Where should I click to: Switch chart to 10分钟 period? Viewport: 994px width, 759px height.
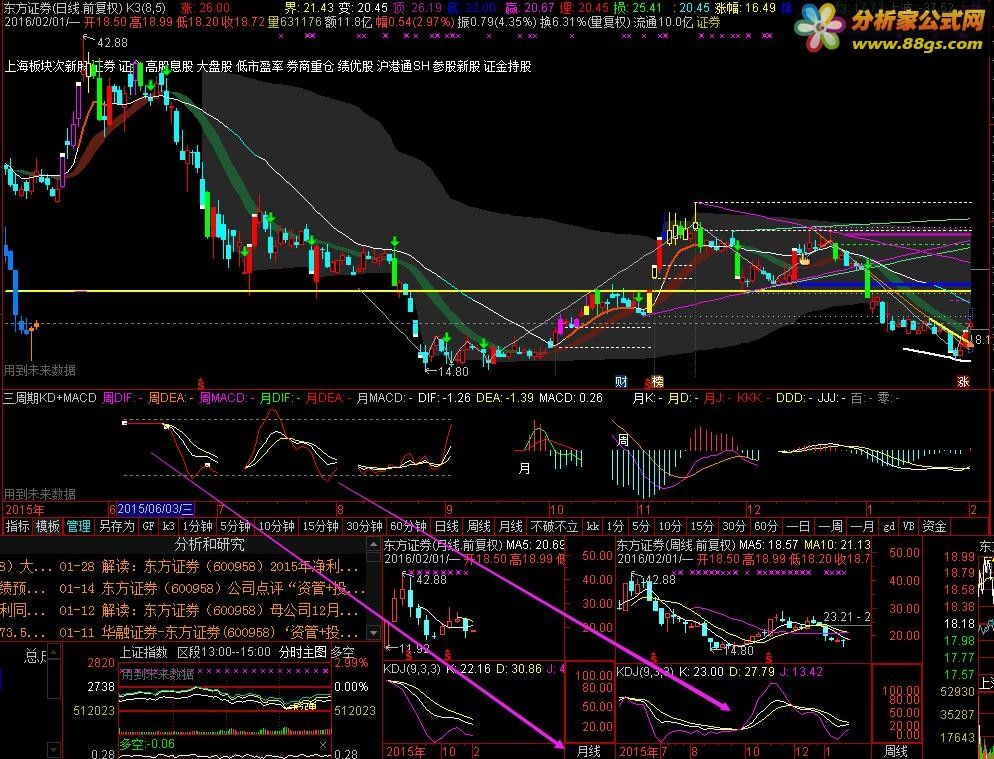point(276,526)
